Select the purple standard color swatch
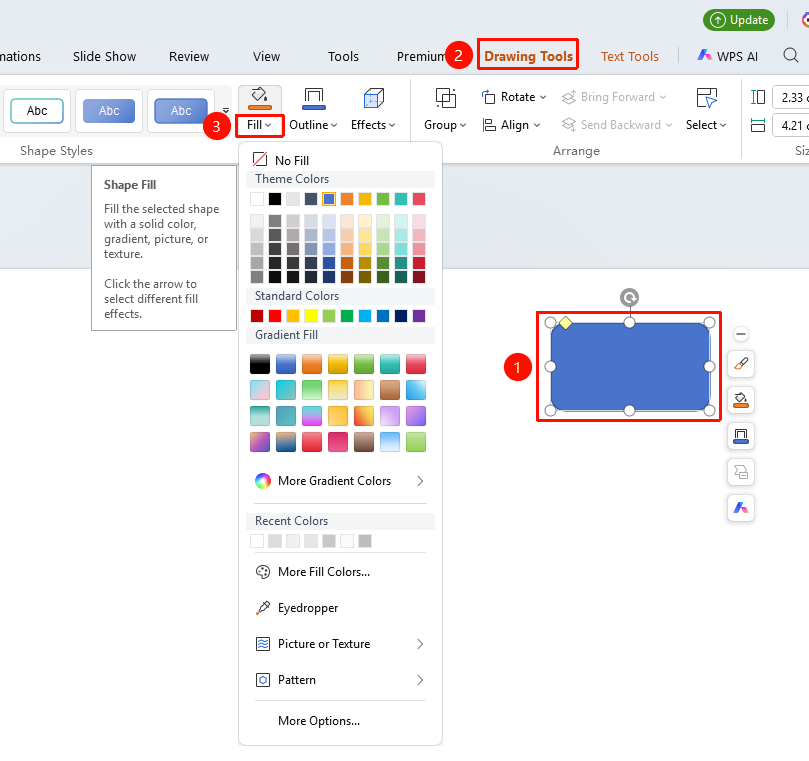 tap(419, 316)
